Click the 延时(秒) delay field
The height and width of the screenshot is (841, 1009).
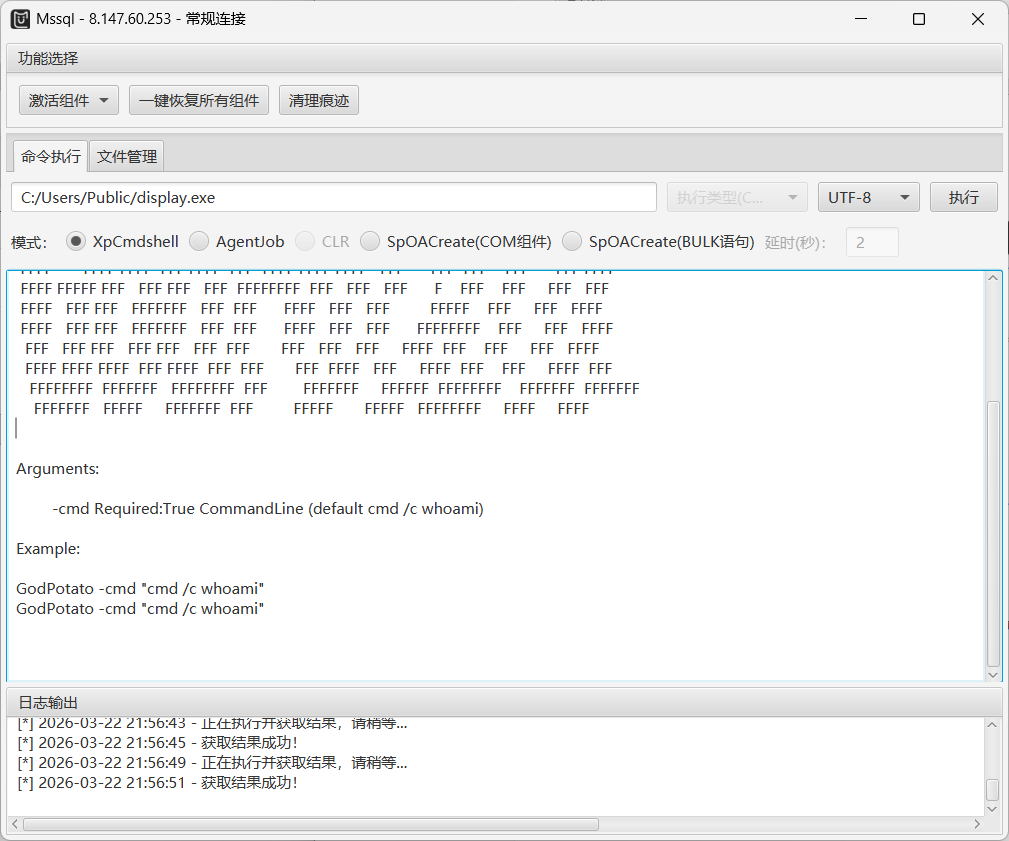point(872,242)
